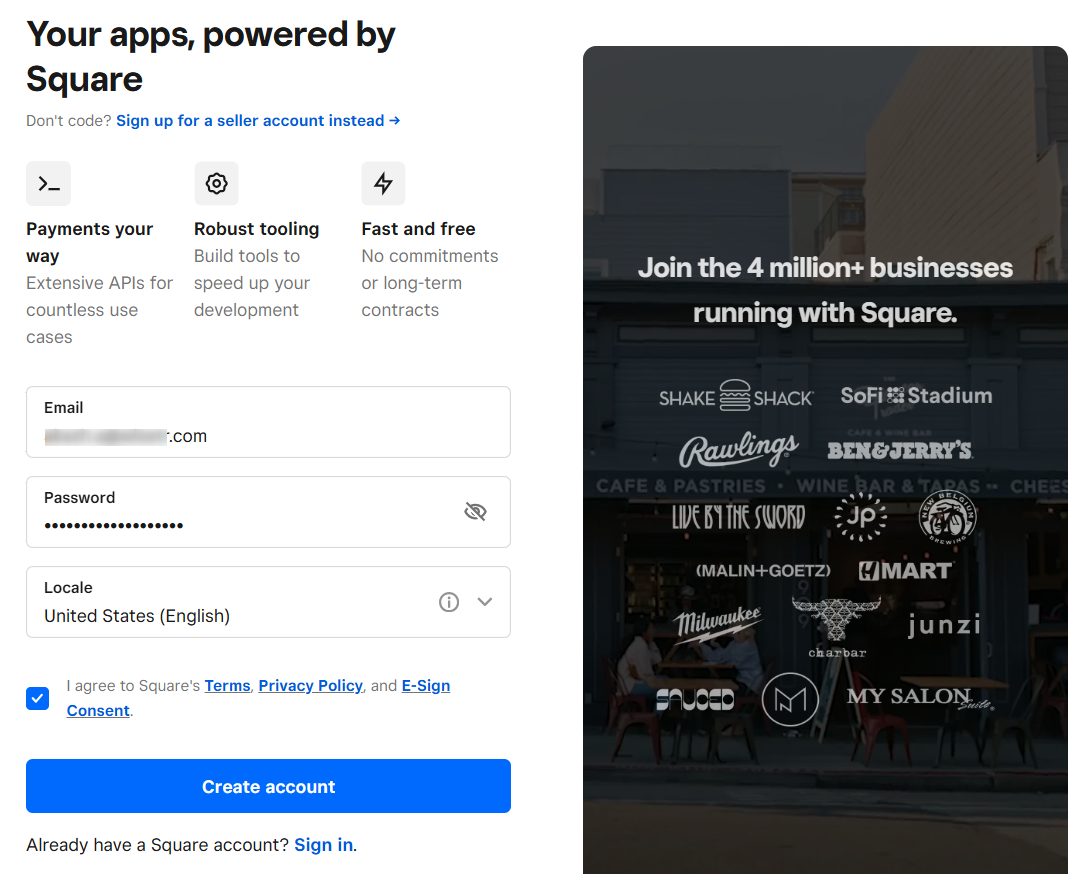This screenshot has width=1088, height=874.
Task: Click the gear icon above Robust tooling
Action: (216, 184)
